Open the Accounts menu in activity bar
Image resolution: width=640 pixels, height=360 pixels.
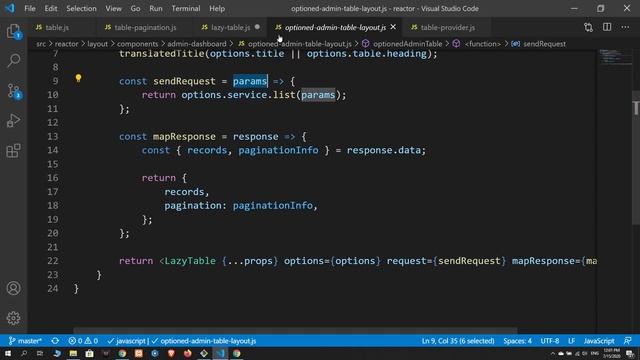[13, 288]
